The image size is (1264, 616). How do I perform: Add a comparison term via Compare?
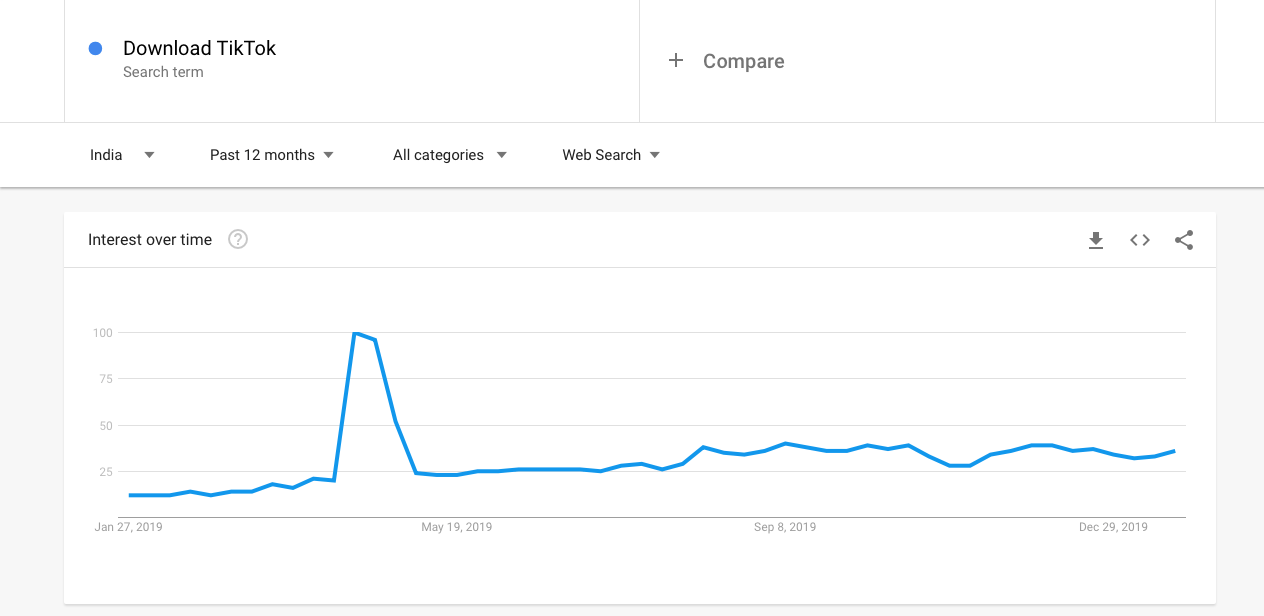tap(743, 61)
